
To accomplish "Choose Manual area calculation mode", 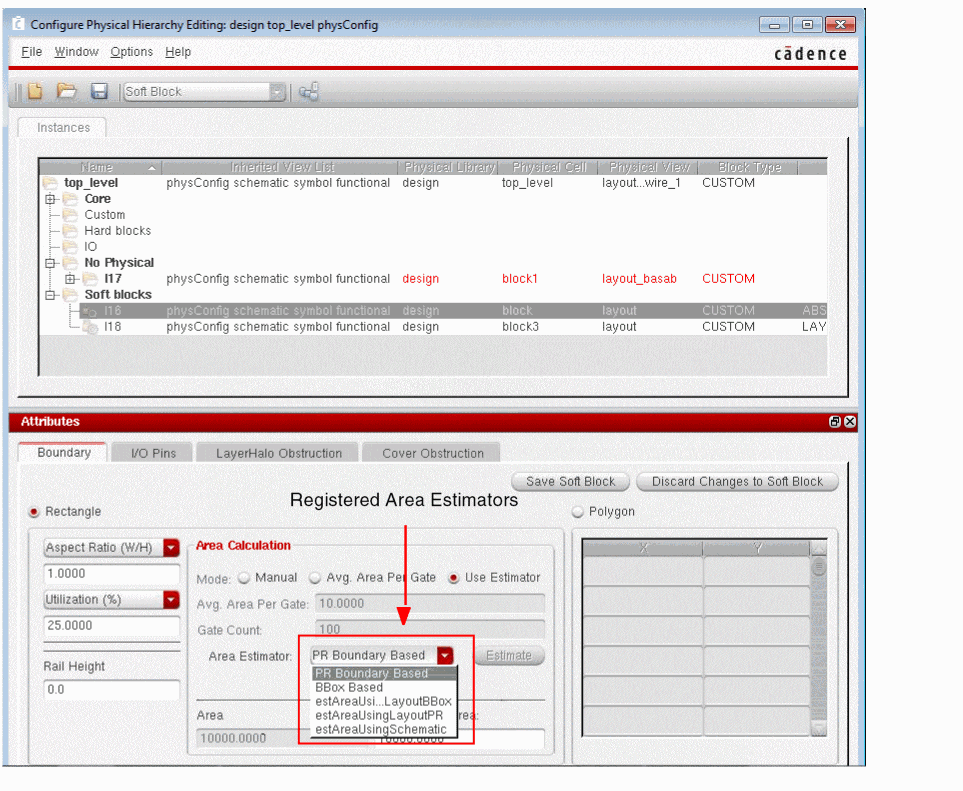I will pos(243,578).
